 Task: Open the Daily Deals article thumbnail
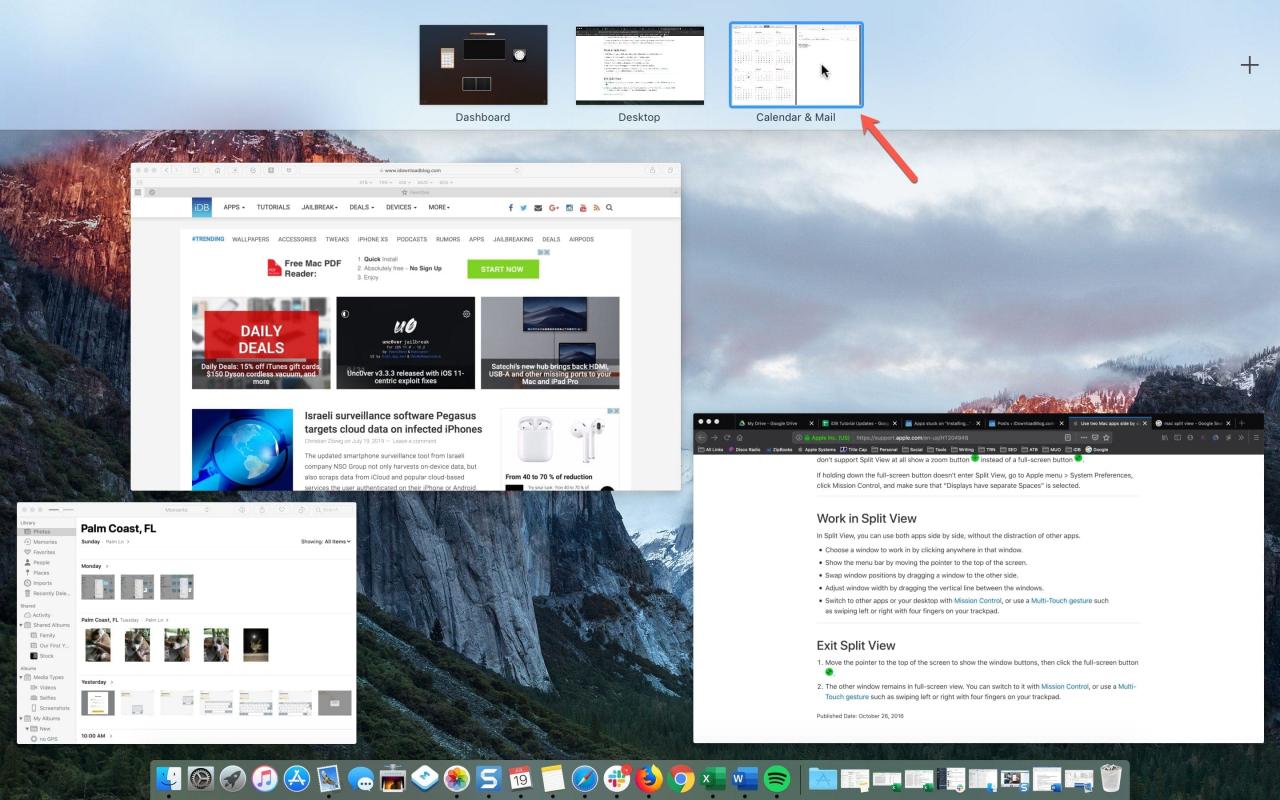[x=261, y=342]
